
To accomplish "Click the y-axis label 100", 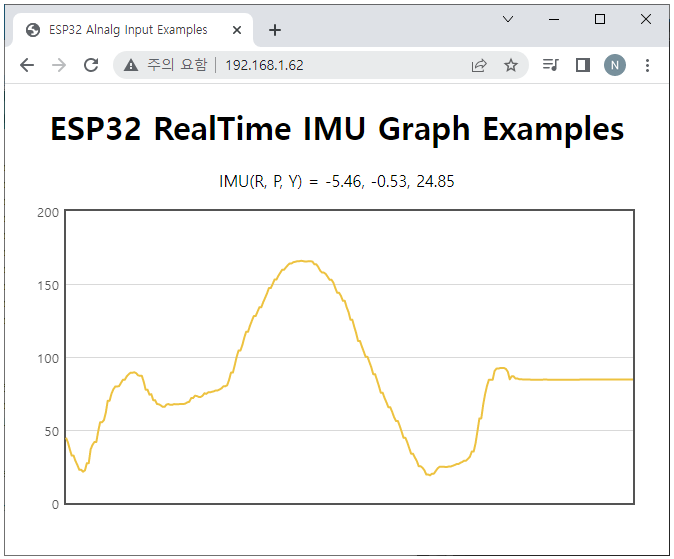I will (48, 359).
